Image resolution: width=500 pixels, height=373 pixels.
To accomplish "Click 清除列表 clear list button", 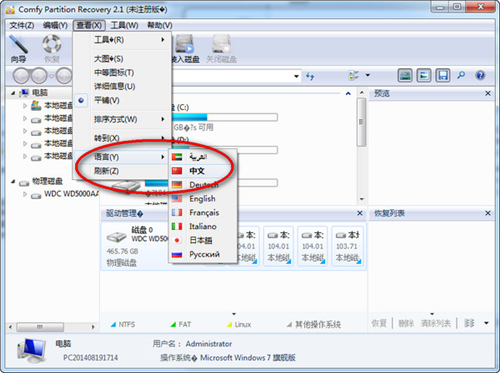I will click(x=436, y=323).
